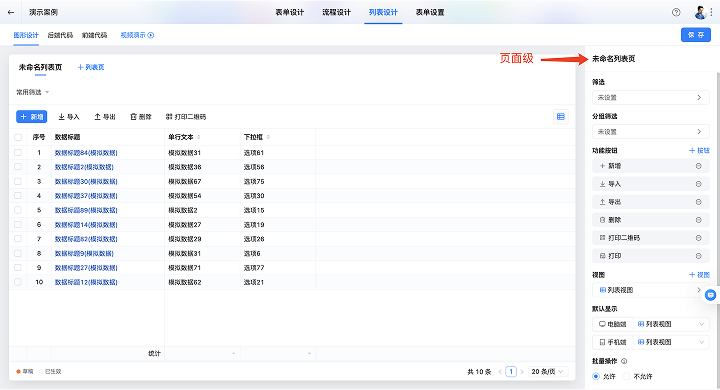720x390 pixels.
Task: Check the select-all header checkbox
Action: pos(18,137)
